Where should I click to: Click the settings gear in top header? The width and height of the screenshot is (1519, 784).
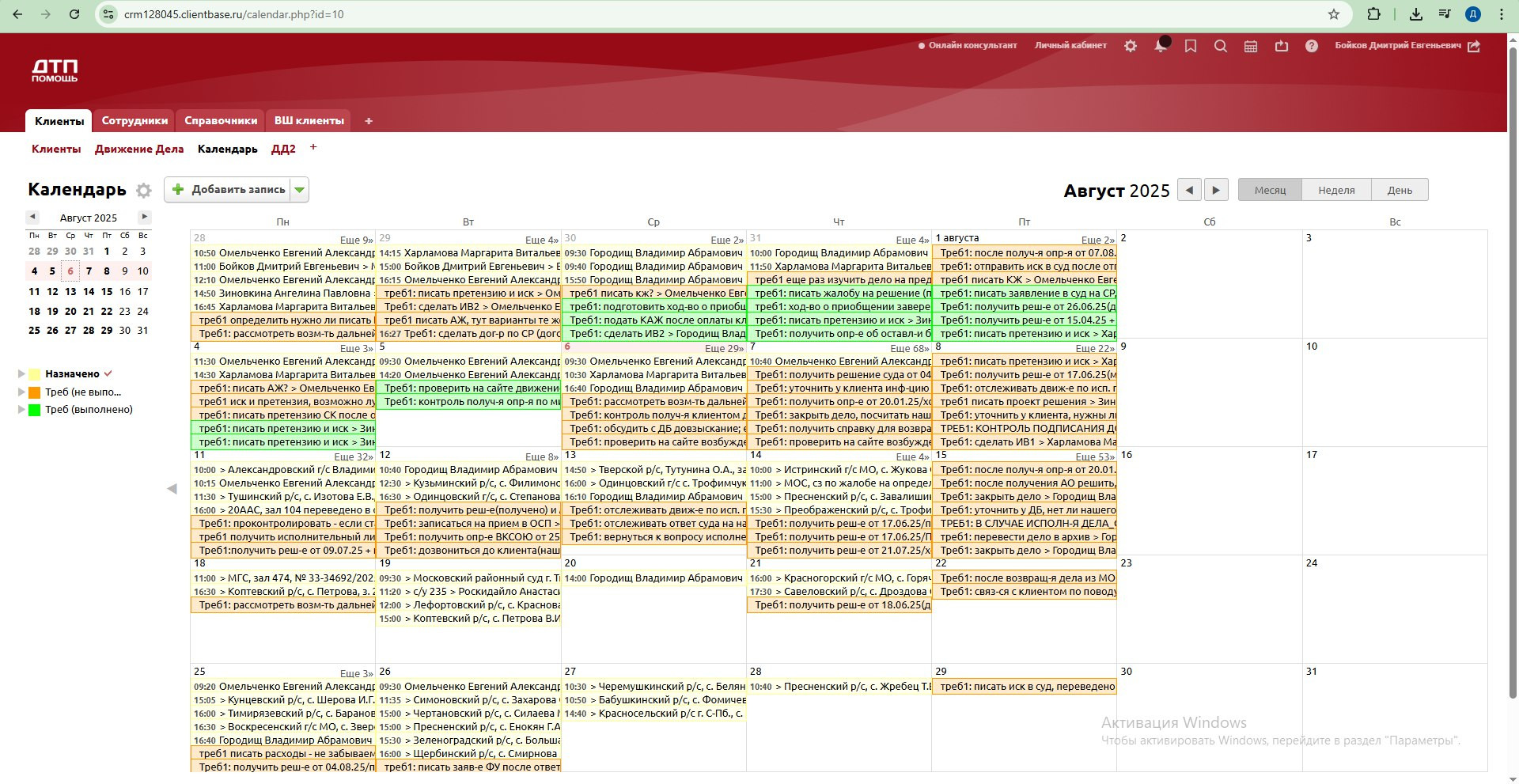[x=1130, y=46]
